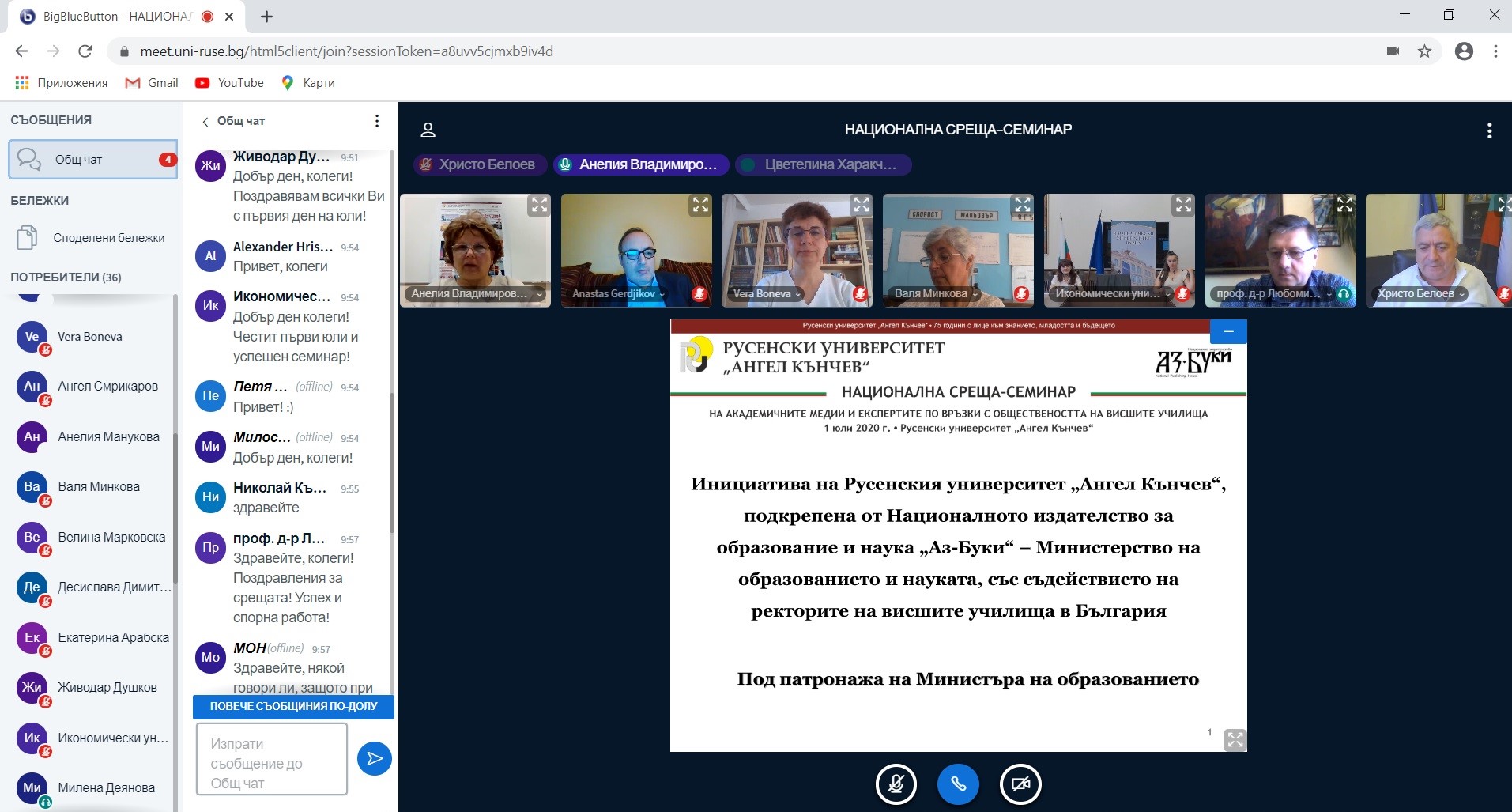Reload the browser page
Screen dimensions: 1512x812
click(x=85, y=51)
